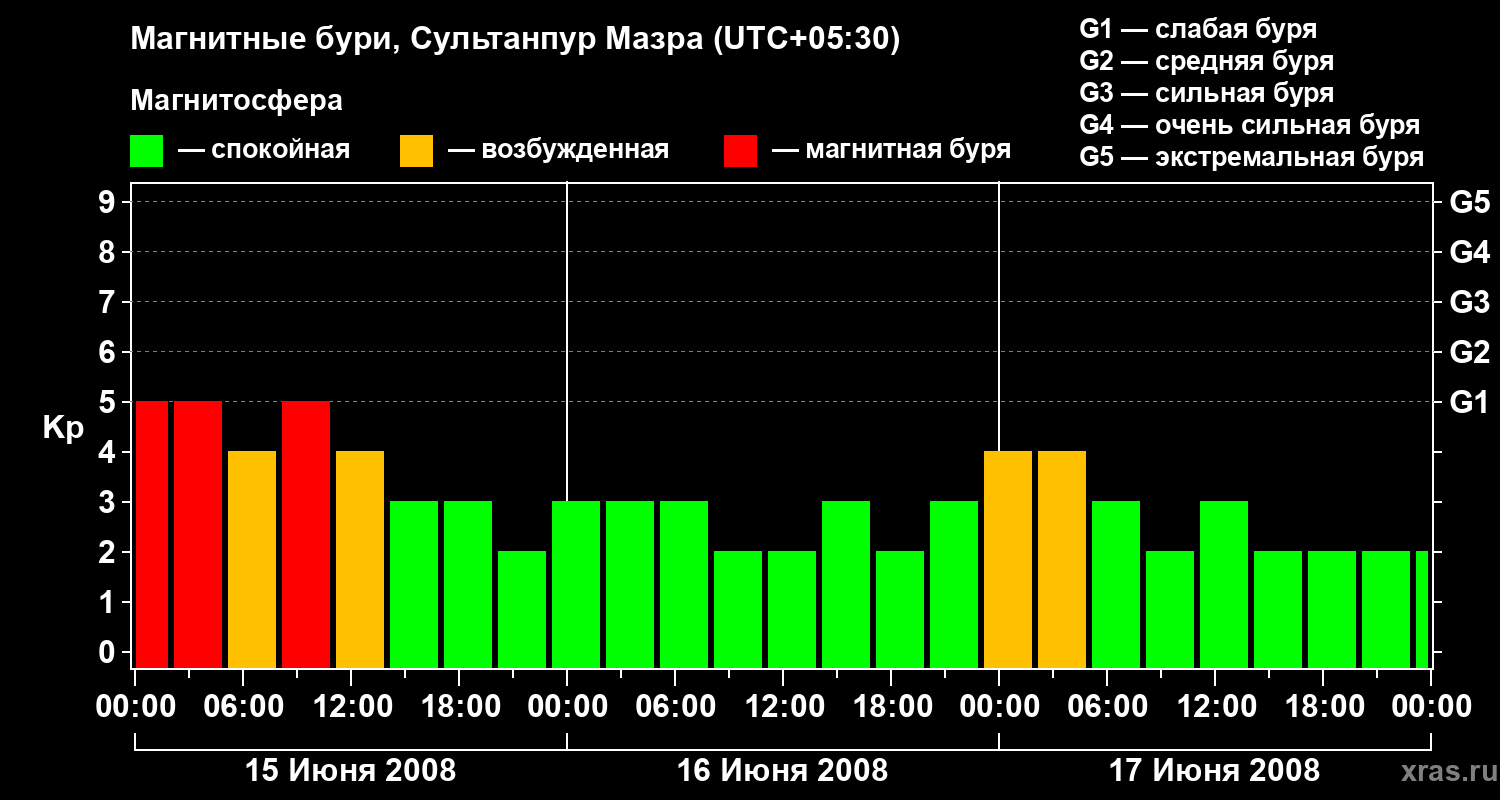Click the '15 Июня 2008' date label
This screenshot has height=800, width=1500.
pyautogui.click(x=350, y=771)
